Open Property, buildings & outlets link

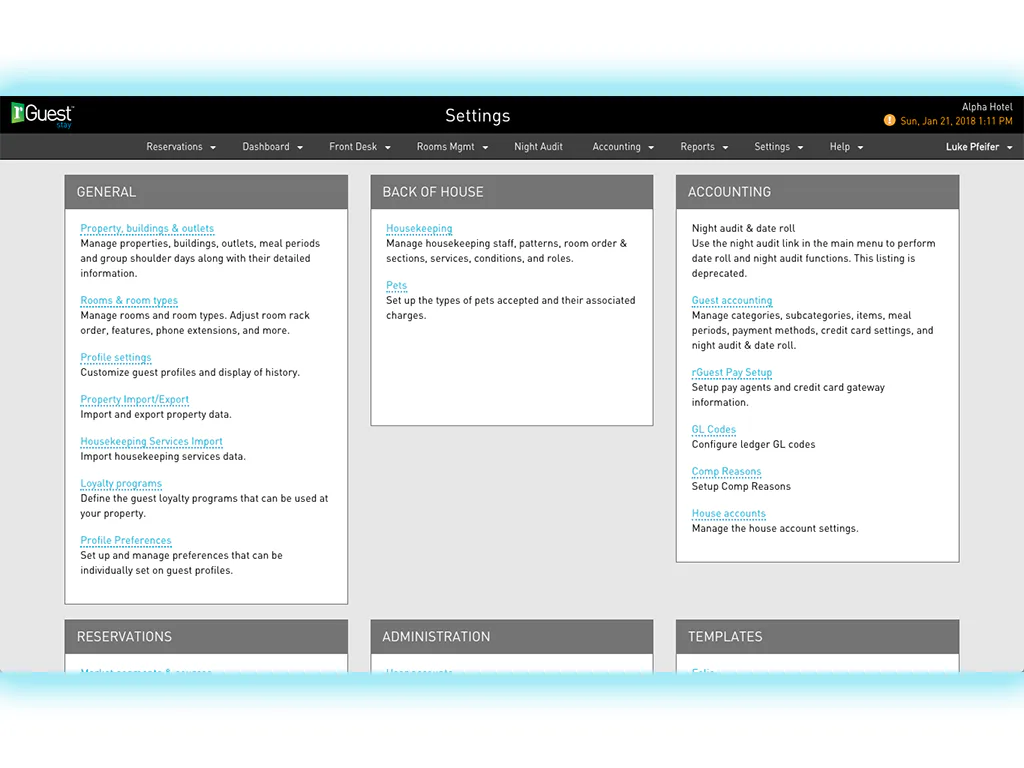(147, 229)
